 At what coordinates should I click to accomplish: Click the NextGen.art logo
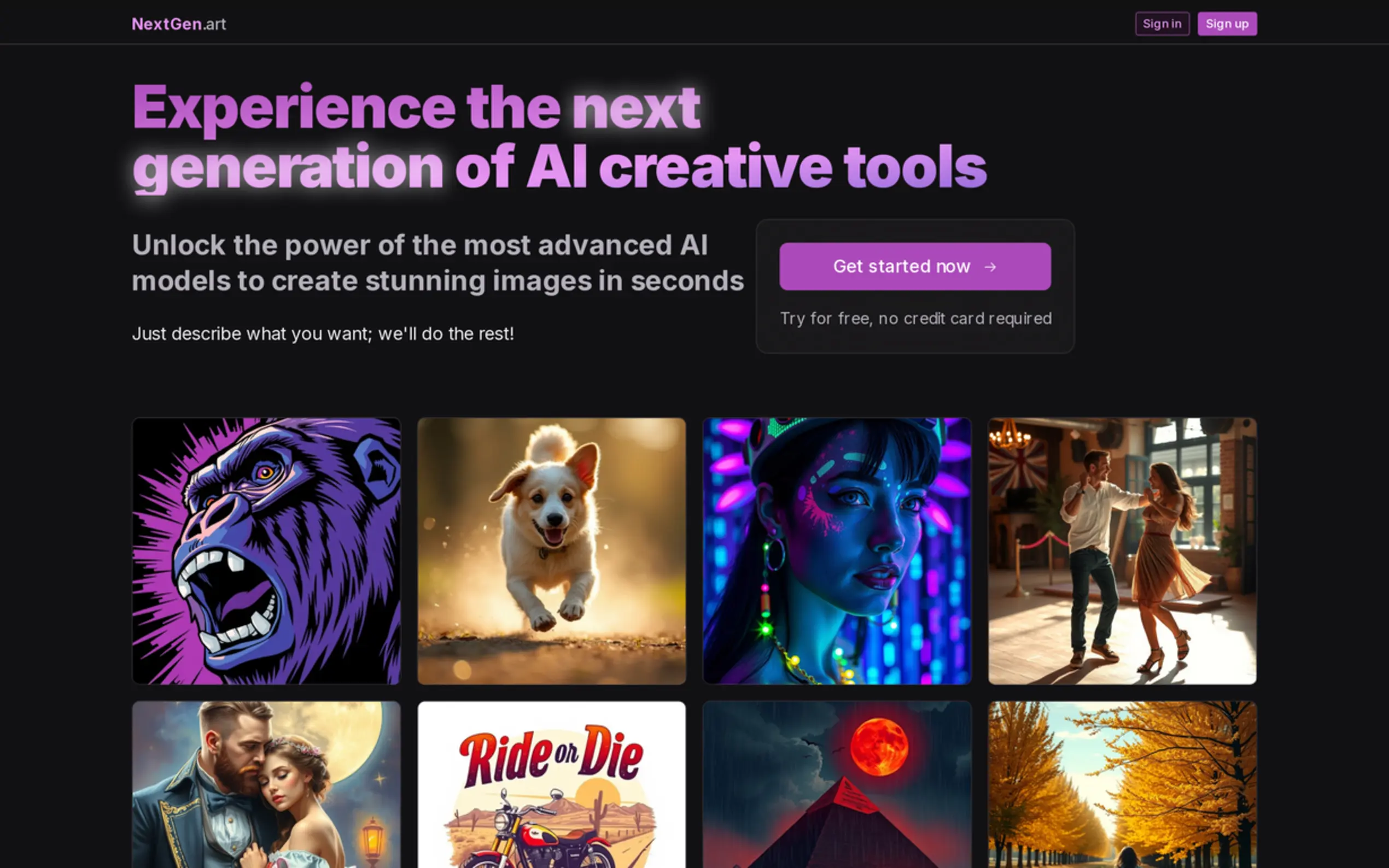[179, 24]
